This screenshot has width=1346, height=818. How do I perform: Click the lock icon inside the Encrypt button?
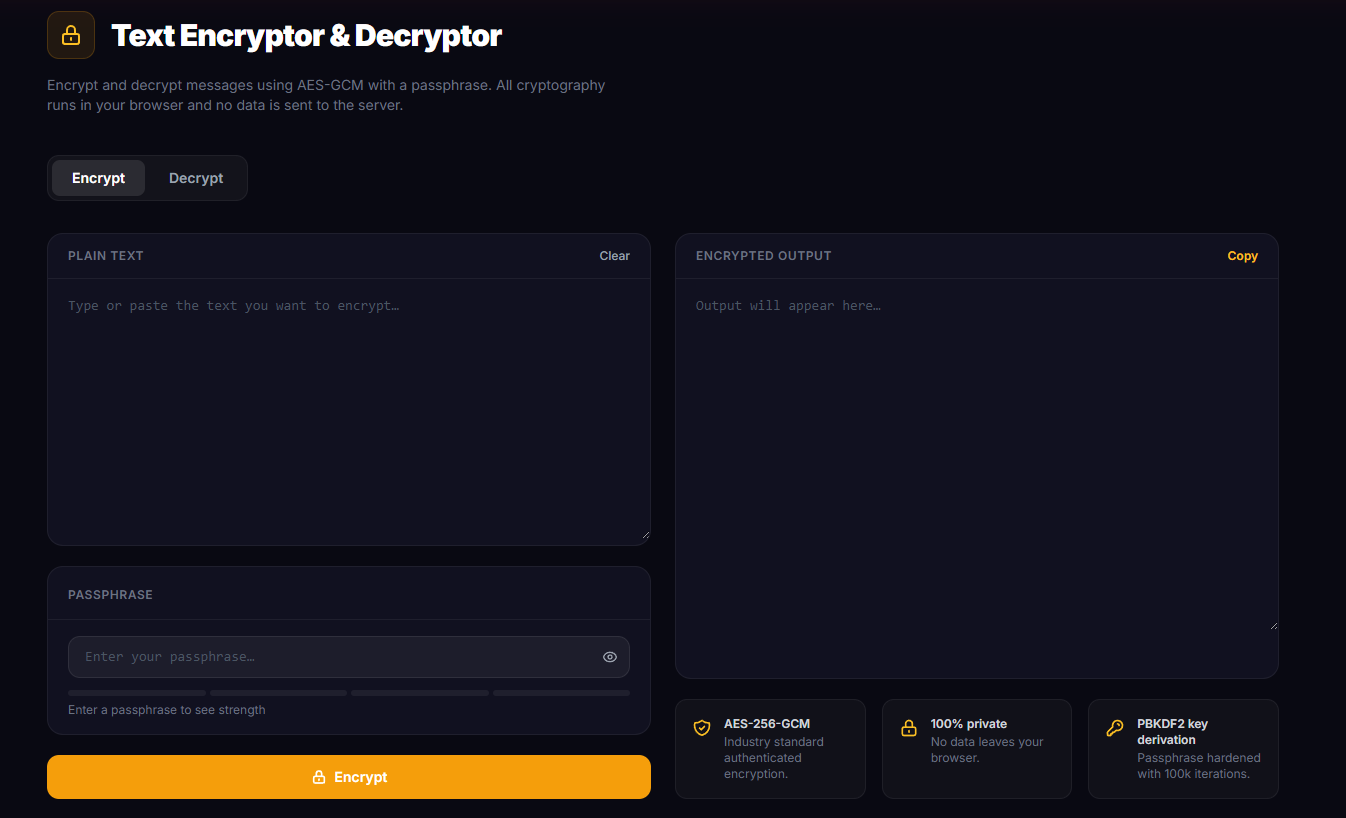319,777
